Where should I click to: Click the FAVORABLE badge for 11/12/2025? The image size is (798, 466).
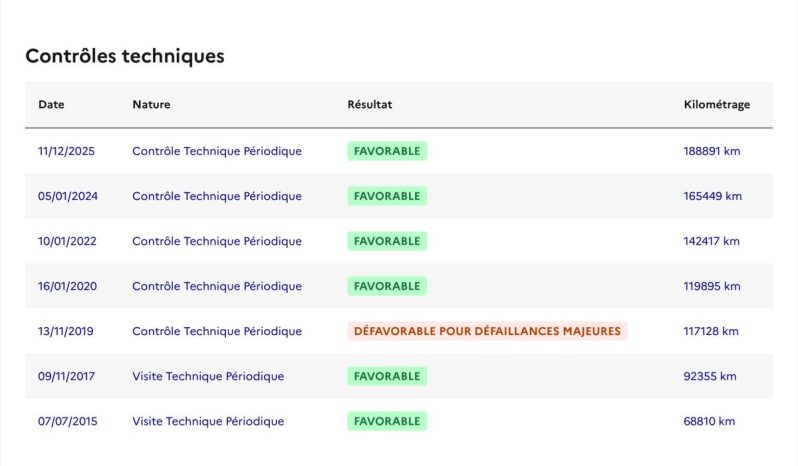click(387, 151)
